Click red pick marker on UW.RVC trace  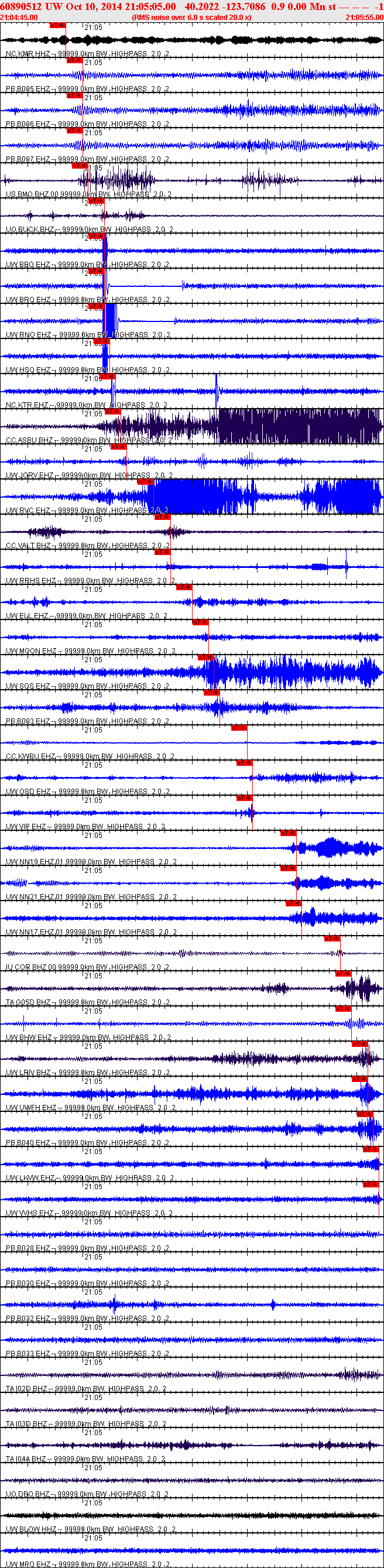(145, 482)
